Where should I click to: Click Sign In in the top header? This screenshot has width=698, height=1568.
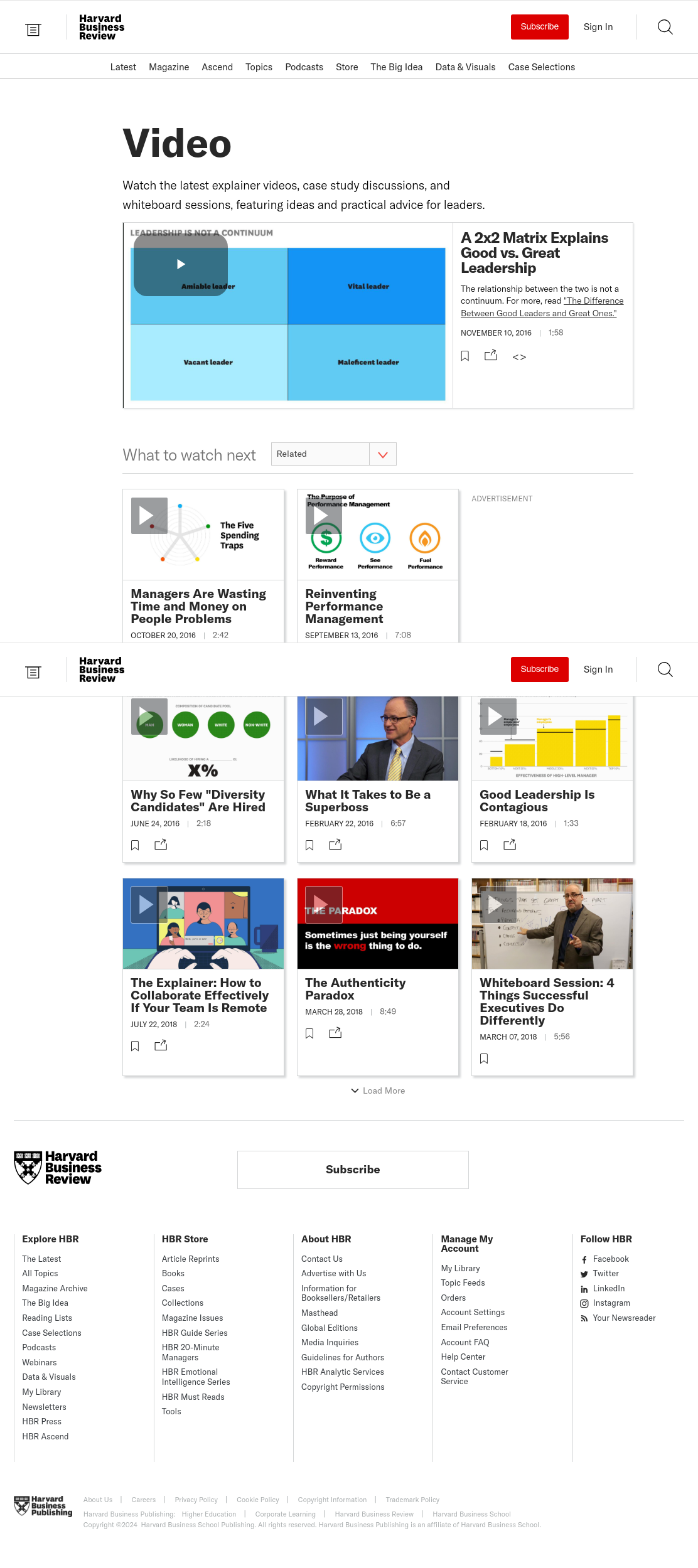[x=598, y=27]
